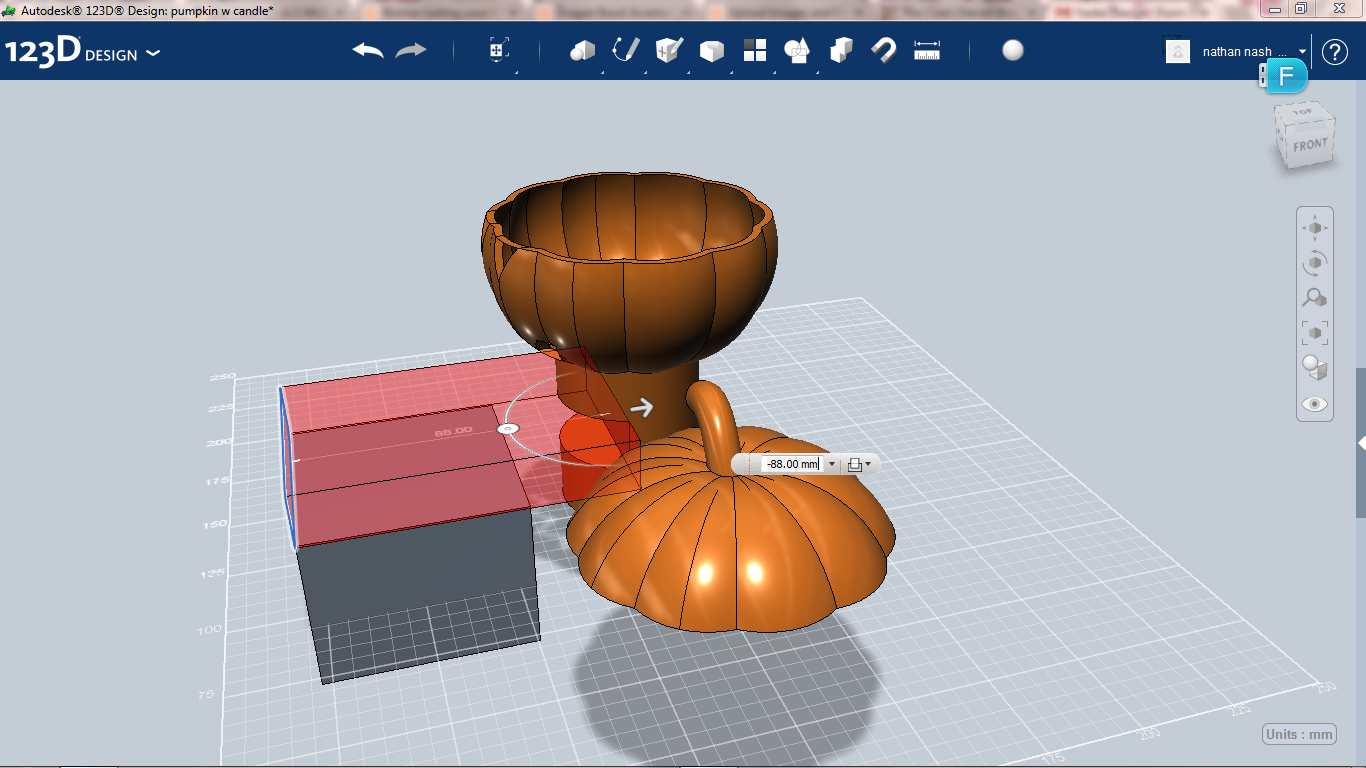Activate the Snap magnet tool
1366x768 pixels.
884,50
